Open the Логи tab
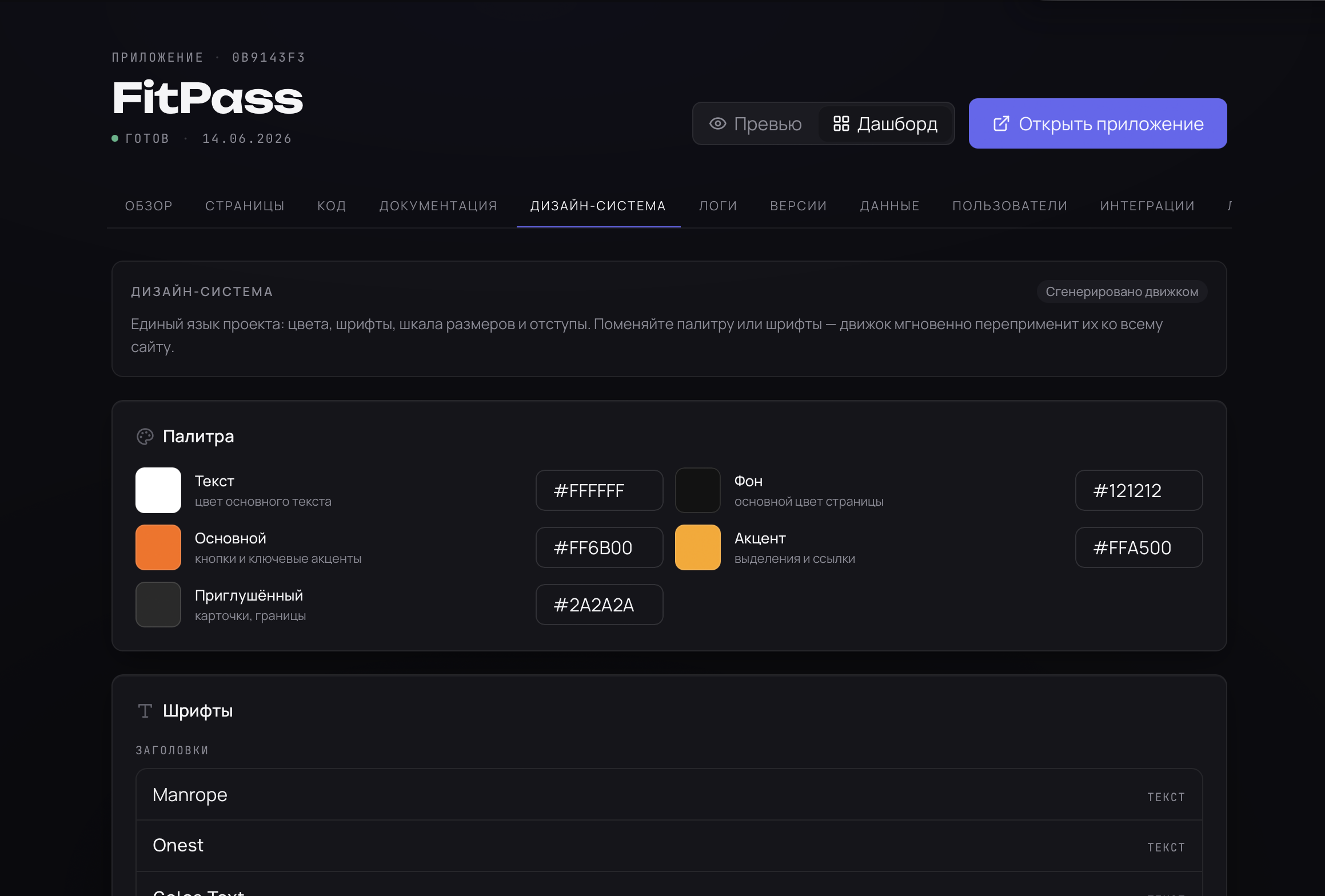 click(718, 206)
